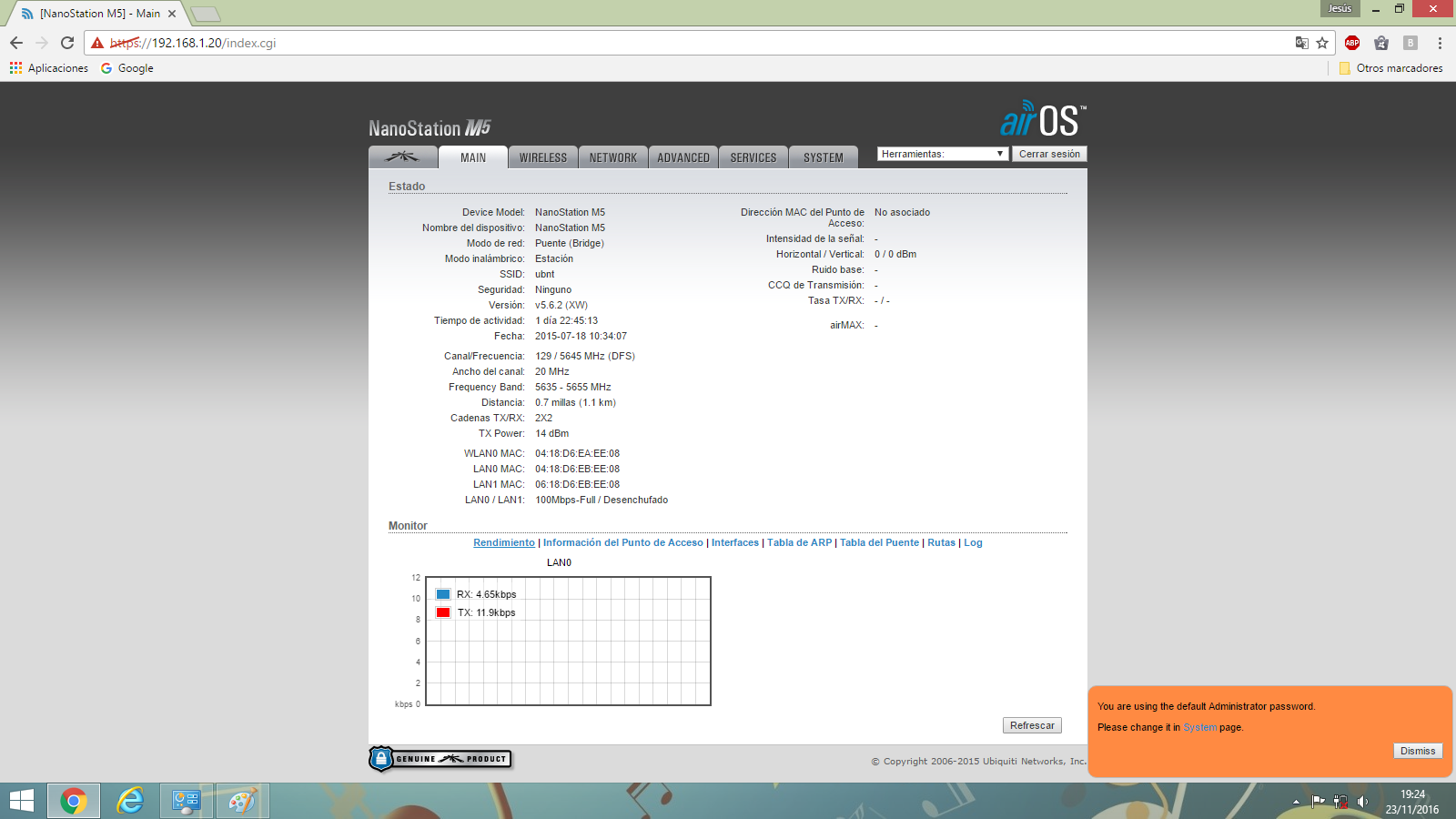This screenshot has width=1456, height=819.
Task: Open the translate page icon
Action: coord(1302,43)
